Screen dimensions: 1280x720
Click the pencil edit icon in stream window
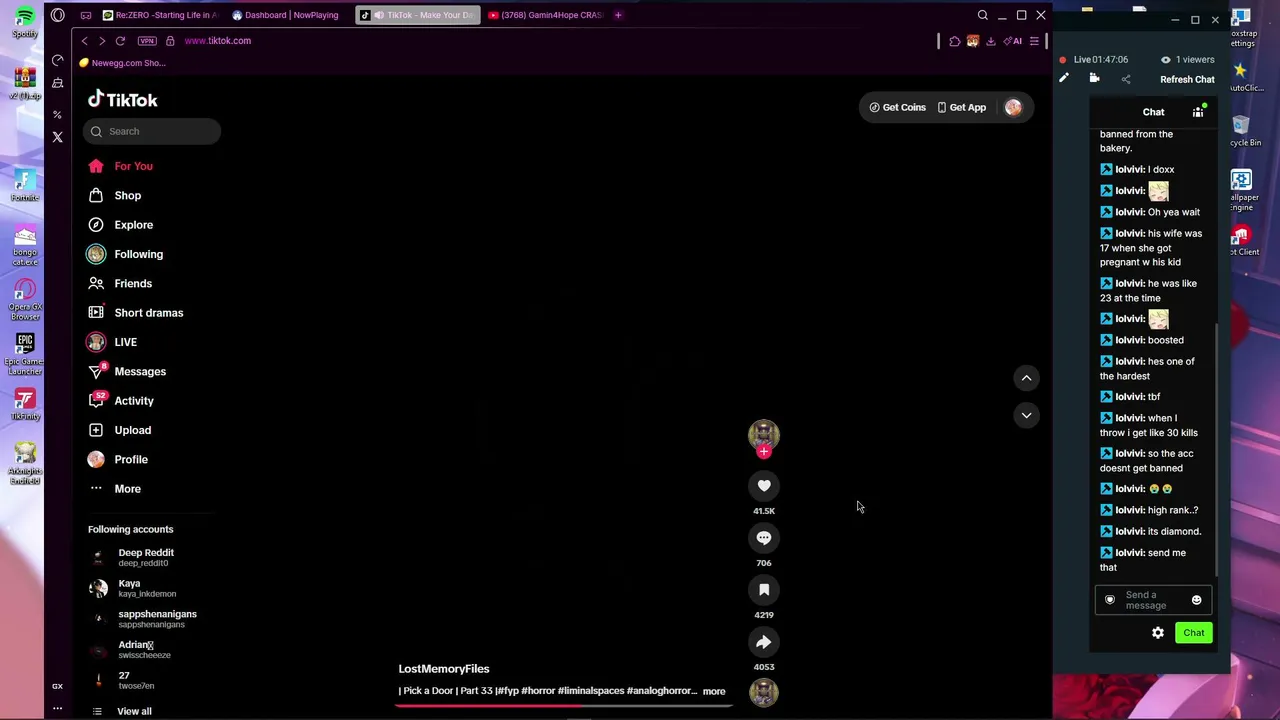[x=1064, y=79]
